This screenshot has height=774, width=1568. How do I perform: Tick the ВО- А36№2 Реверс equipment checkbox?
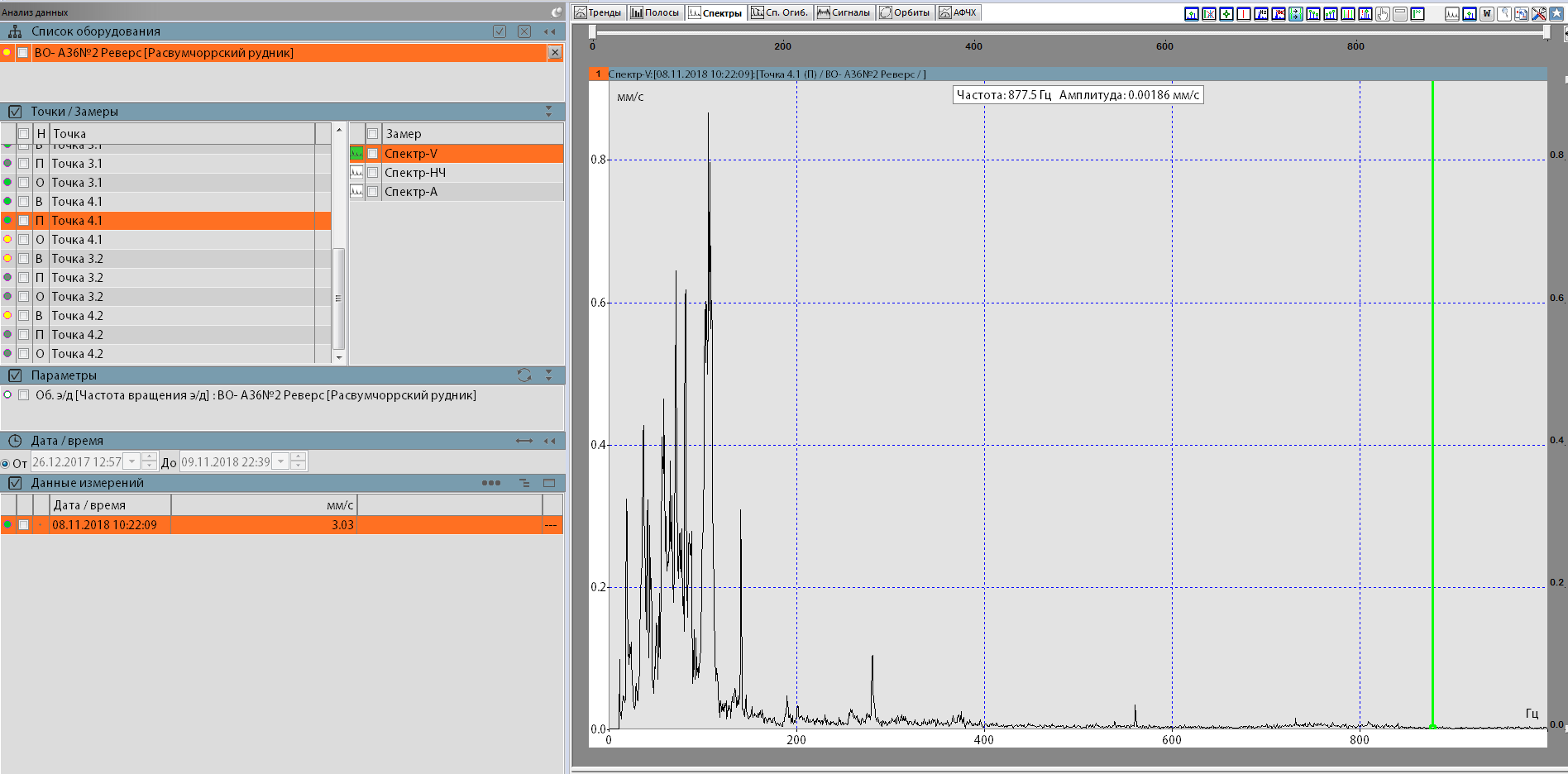tap(23, 53)
